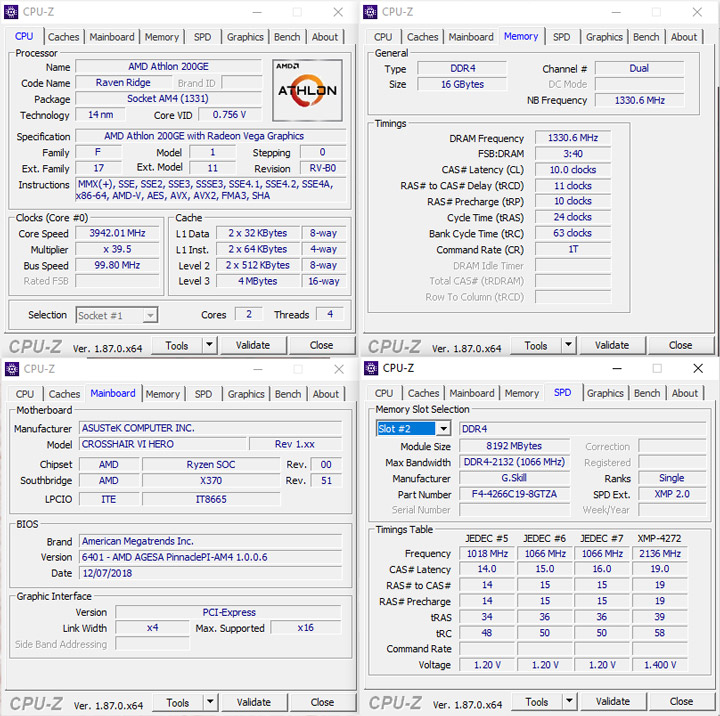Click the DRAM Frequency value 1330.6 MHz
Screen dimensions: 720x716
[x=573, y=138]
